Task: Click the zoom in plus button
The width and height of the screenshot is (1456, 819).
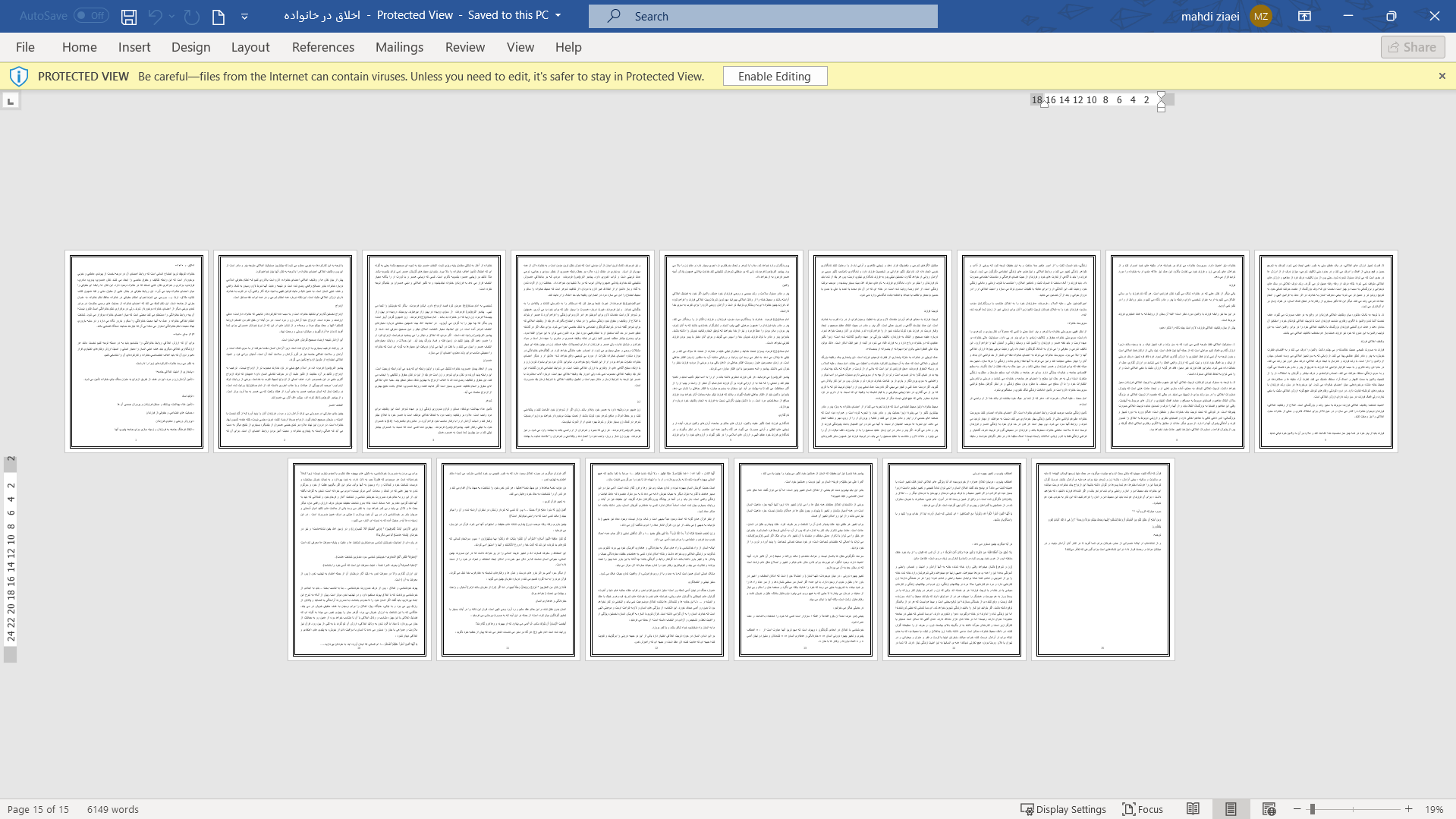Action: click(1409, 809)
